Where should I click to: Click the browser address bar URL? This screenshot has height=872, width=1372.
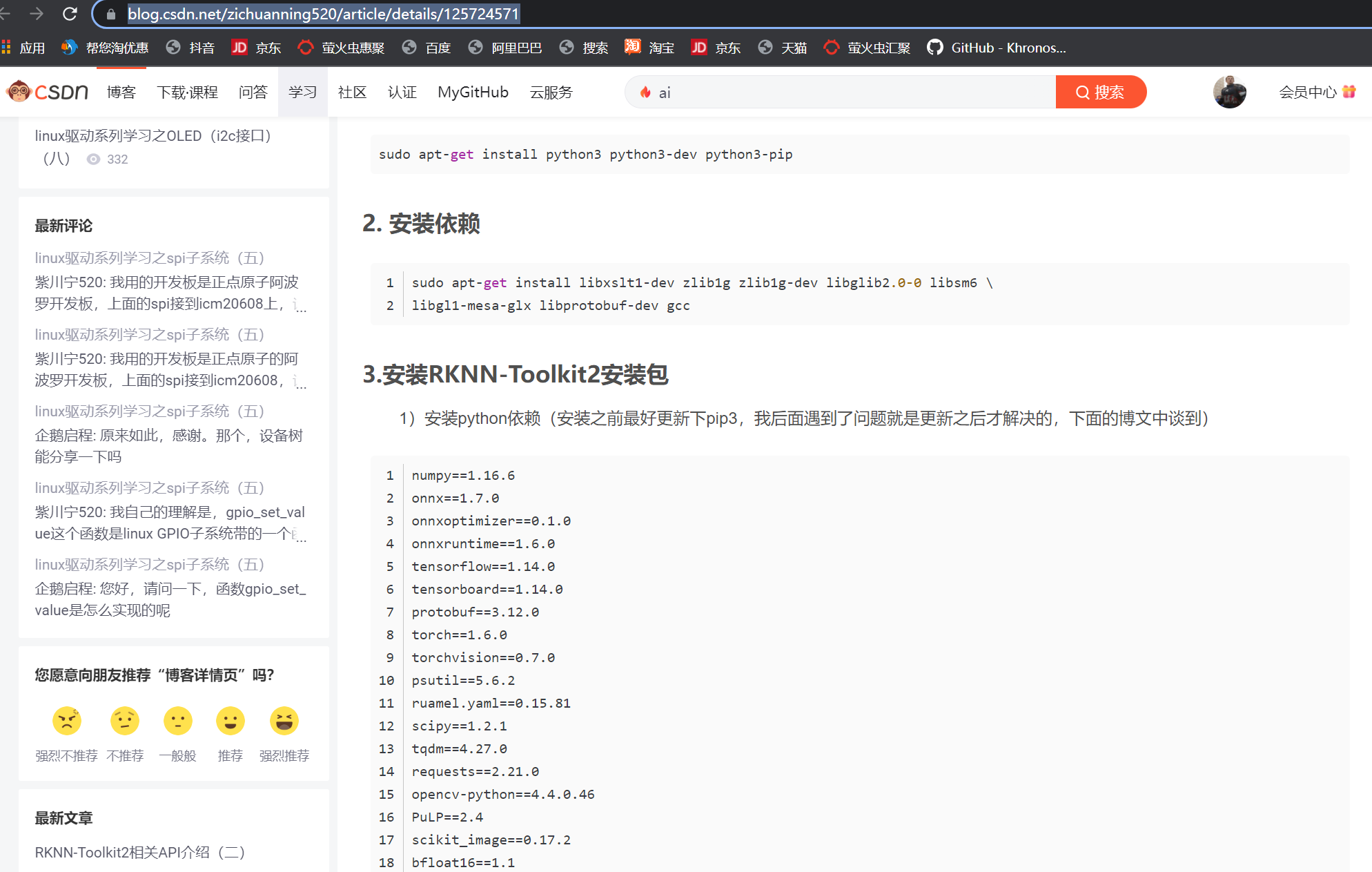point(323,14)
